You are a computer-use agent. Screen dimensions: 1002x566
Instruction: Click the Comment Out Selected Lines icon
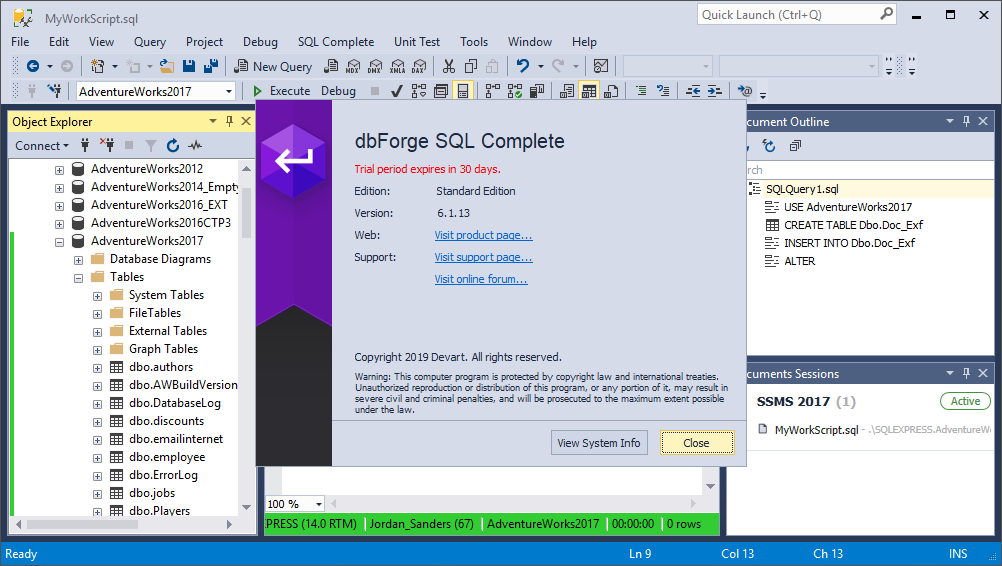pos(641,91)
